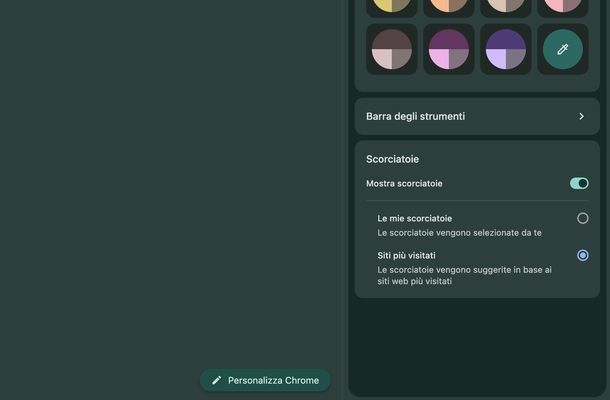Select the Le mie scorciatoie radio button
This screenshot has width=610, height=400.
[x=583, y=218]
